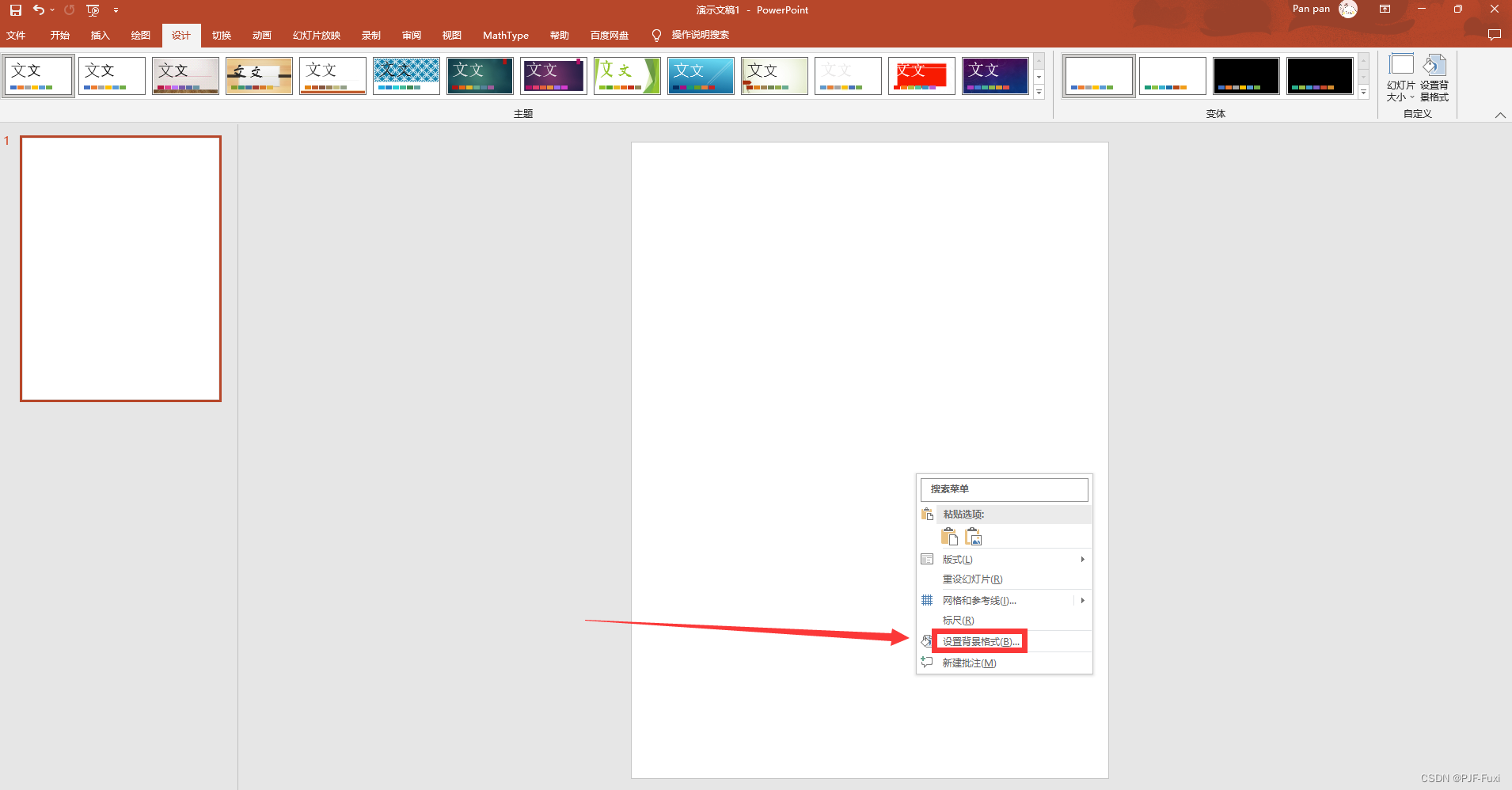The image size is (1512, 790).
Task: Apply the dark purple-blue theme thumbnail
Action: 995,76
